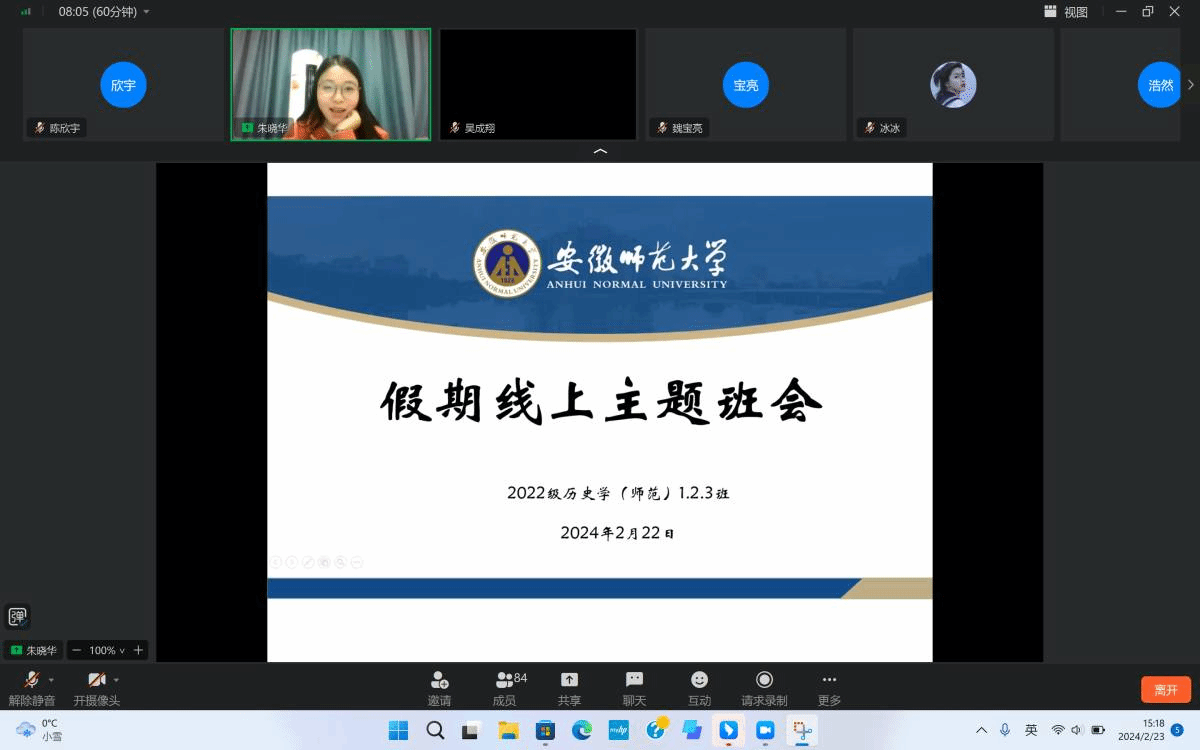Open the 成员 members list
1200x750 pixels.
tap(505, 681)
